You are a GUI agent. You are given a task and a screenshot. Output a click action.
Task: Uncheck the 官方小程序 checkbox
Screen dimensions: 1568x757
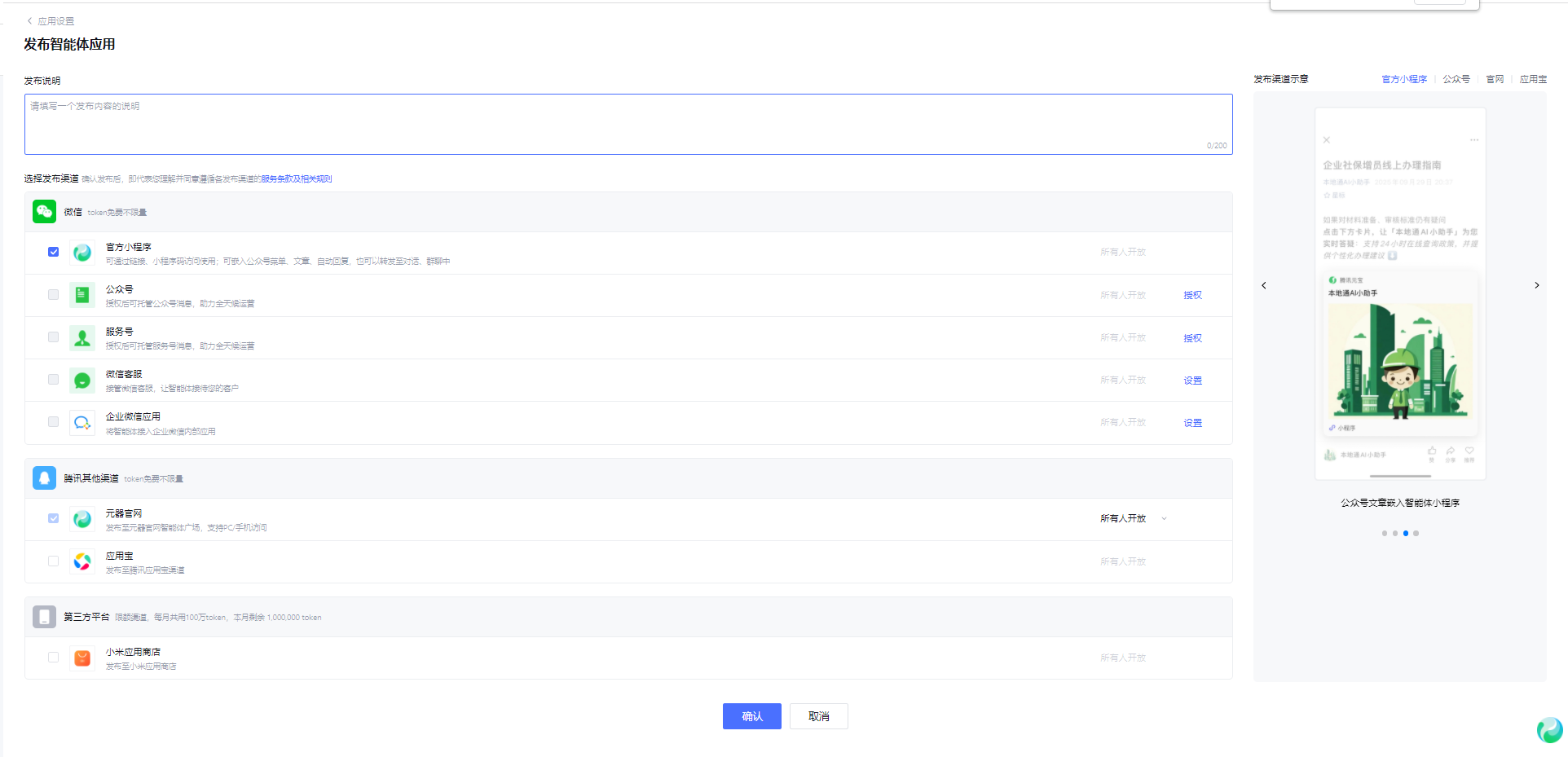(54, 252)
